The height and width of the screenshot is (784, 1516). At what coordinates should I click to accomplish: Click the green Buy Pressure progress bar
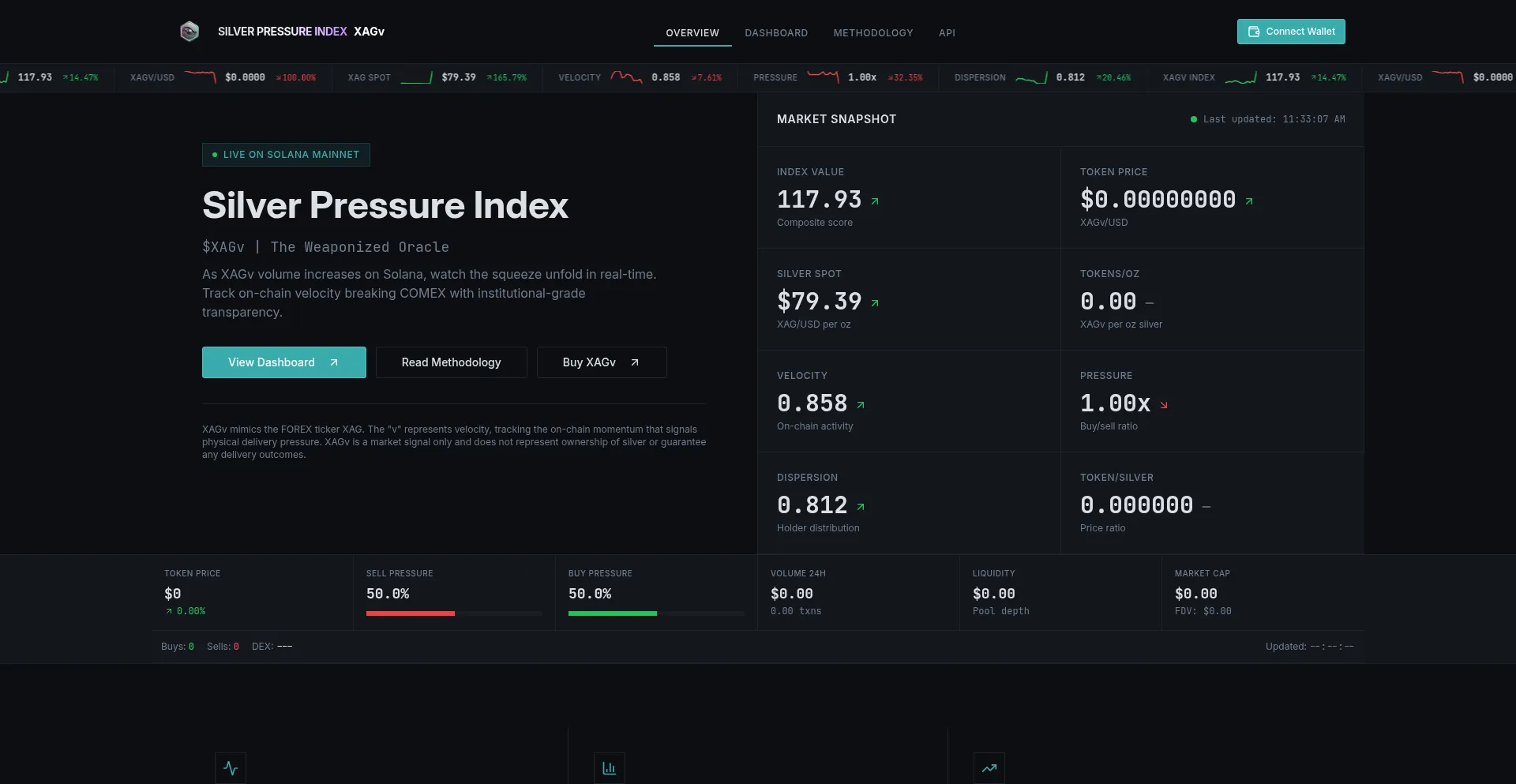coord(613,613)
